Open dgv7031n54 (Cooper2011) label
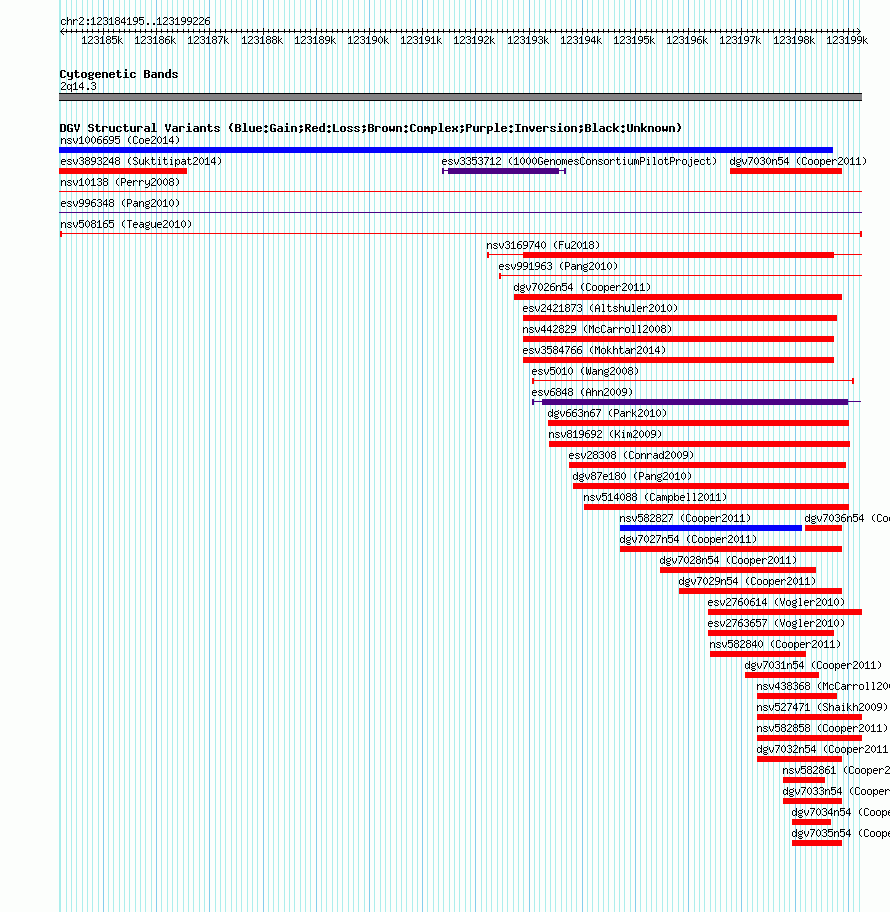The image size is (890, 912). coord(813,664)
